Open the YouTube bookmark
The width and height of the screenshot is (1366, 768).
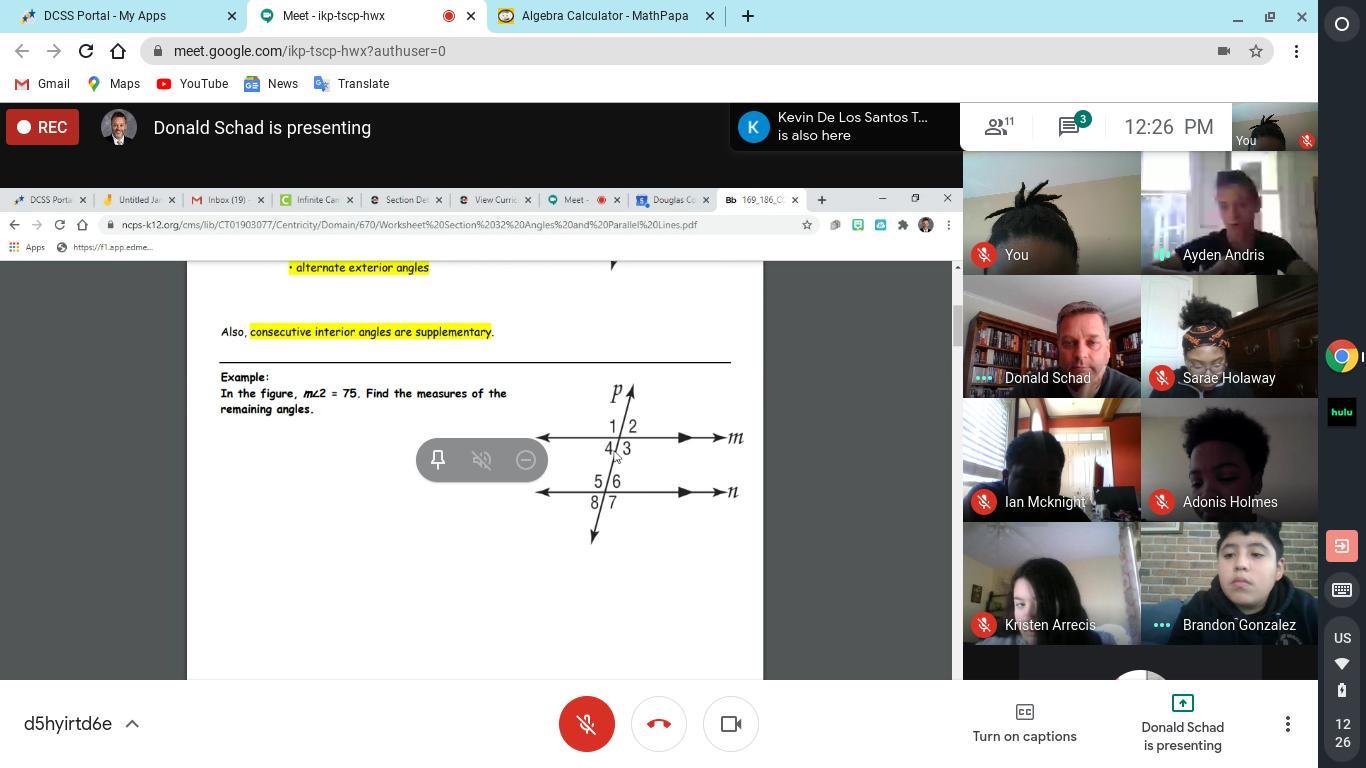pos(192,84)
